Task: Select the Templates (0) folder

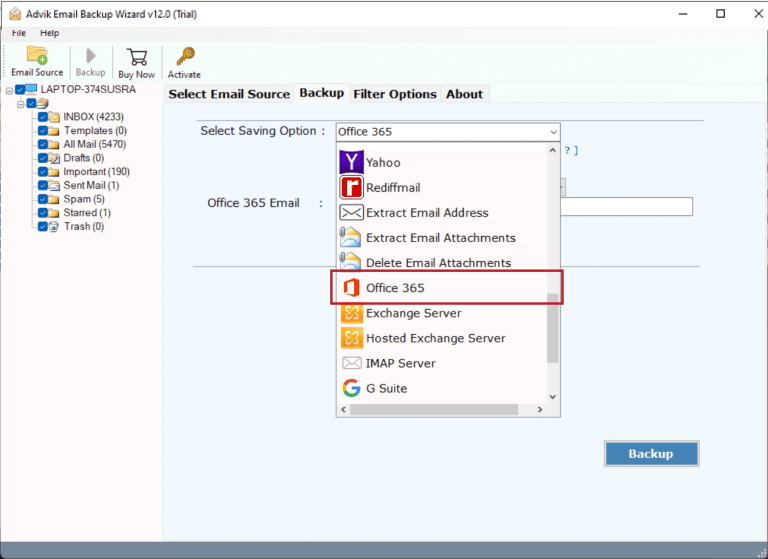Action: 95,130
